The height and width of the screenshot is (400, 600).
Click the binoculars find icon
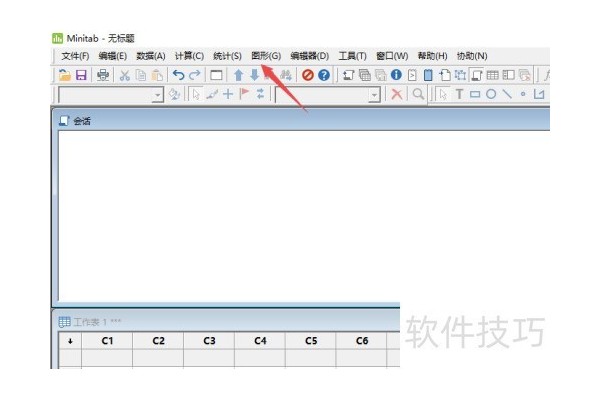pos(285,75)
